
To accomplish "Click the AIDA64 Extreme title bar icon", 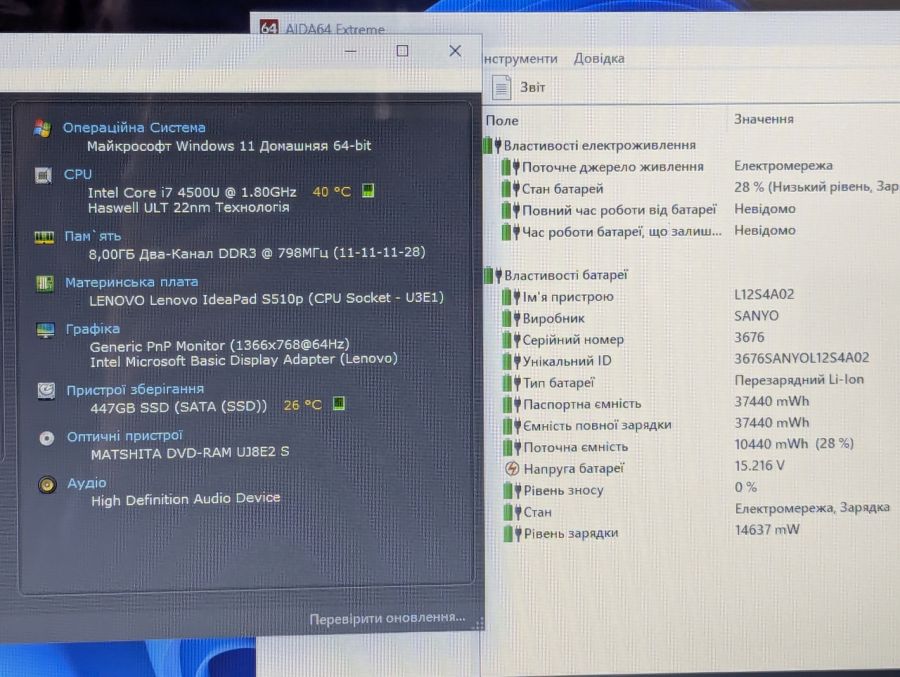I will point(269,27).
